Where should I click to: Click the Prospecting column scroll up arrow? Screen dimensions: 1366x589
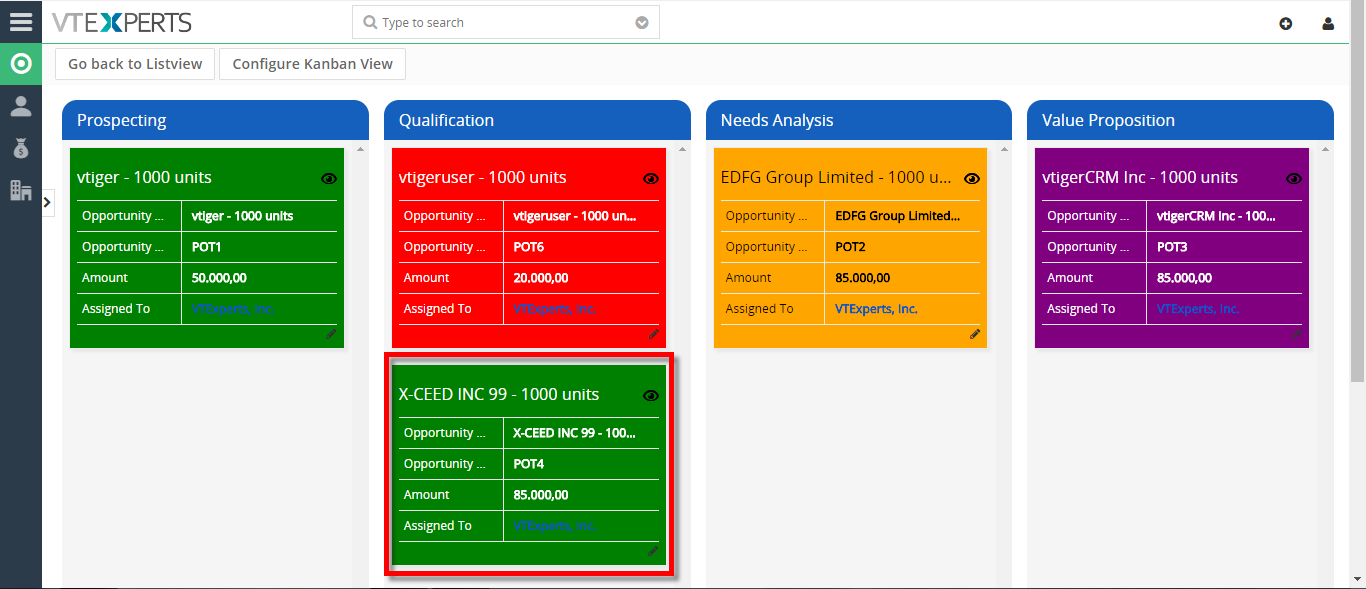tap(361, 150)
